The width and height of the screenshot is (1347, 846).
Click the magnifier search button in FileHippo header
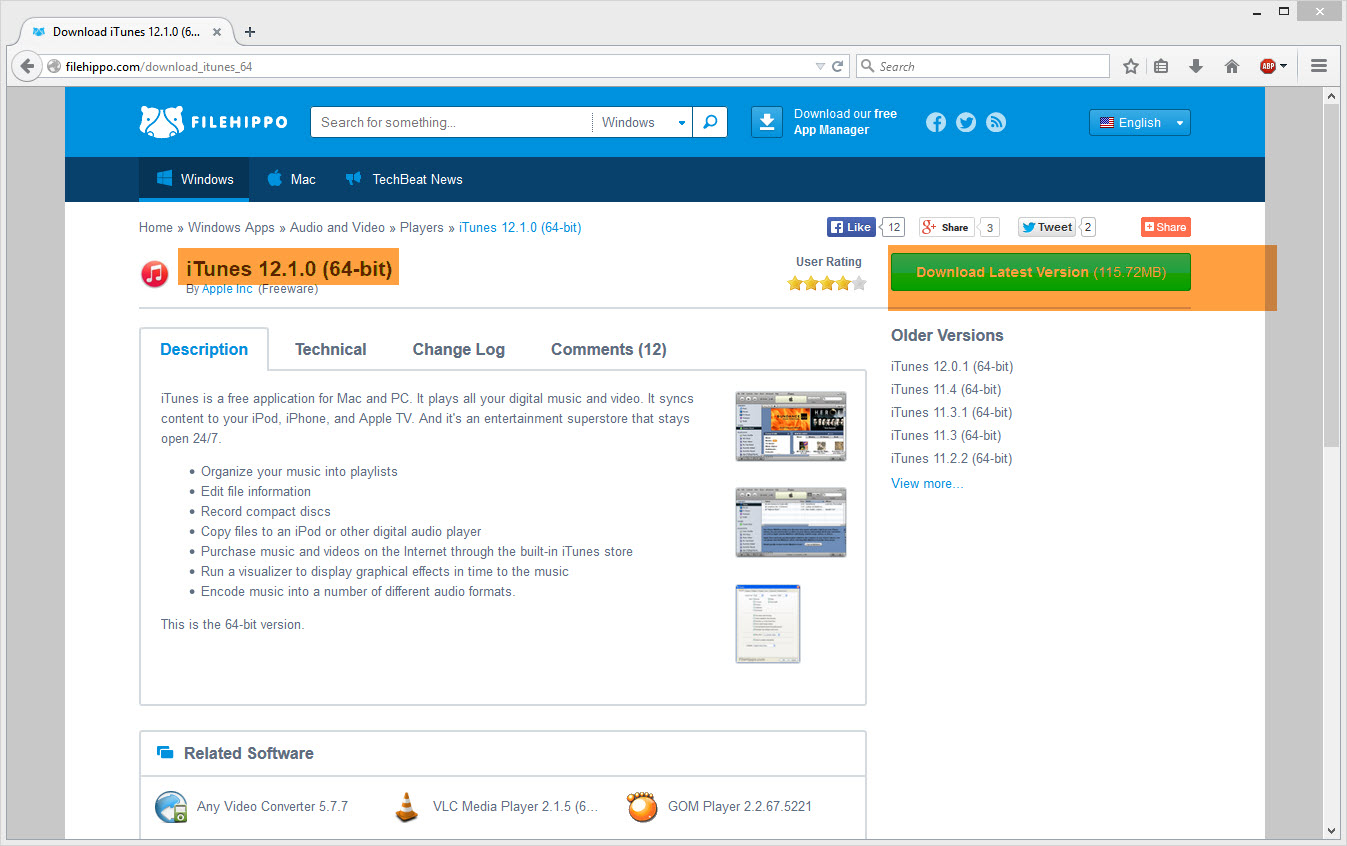click(x=710, y=122)
